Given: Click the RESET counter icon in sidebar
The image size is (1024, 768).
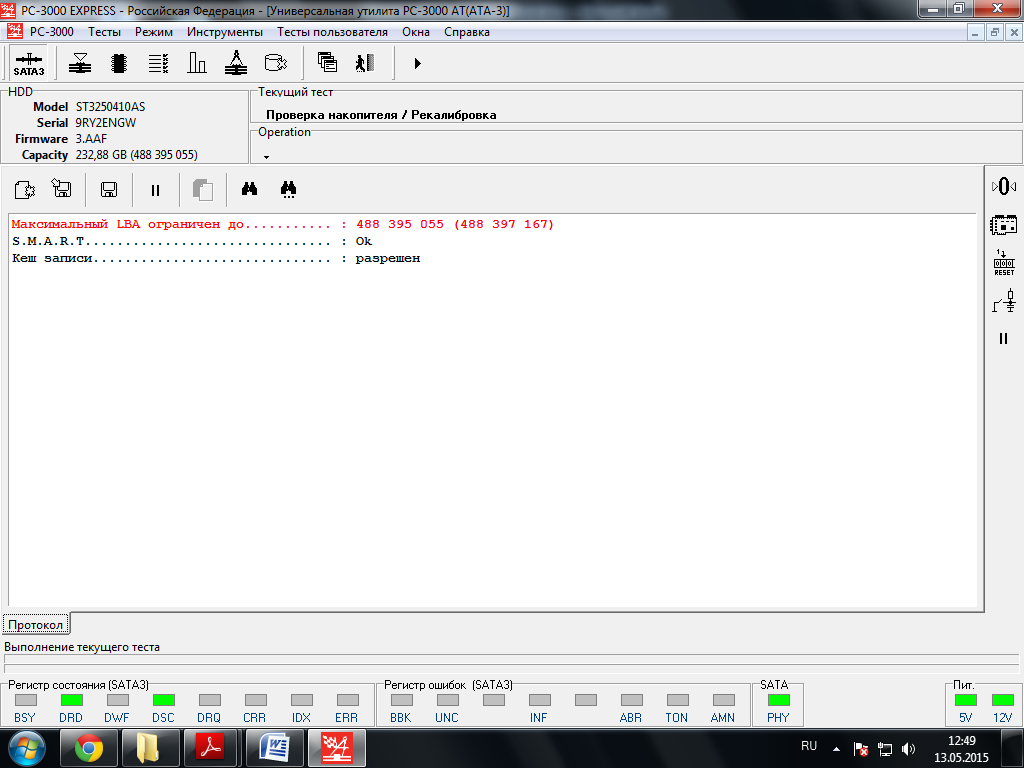Looking at the screenshot, I should click(1004, 263).
